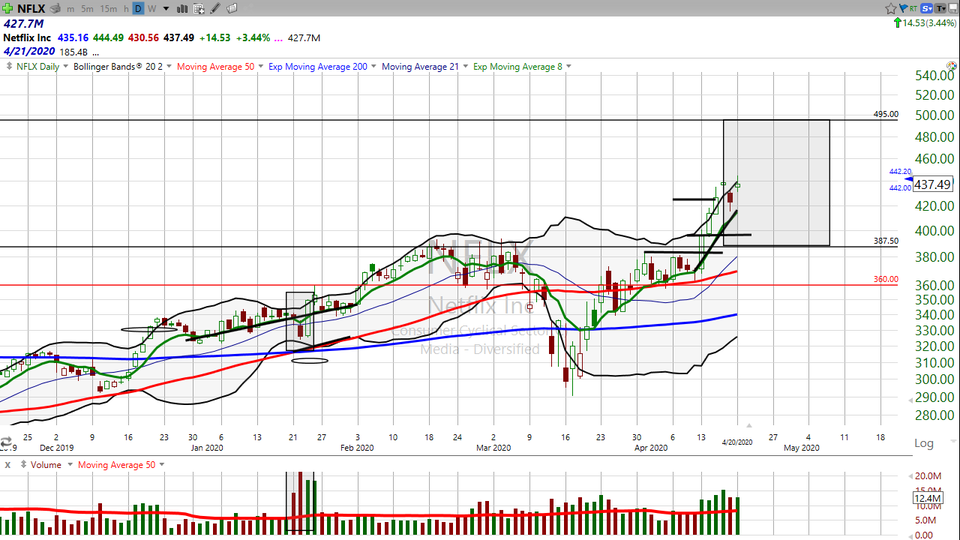The width and height of the screenshot is (960, 540).
Task: Toggle the Log scale button
Action: click(923, 443)
